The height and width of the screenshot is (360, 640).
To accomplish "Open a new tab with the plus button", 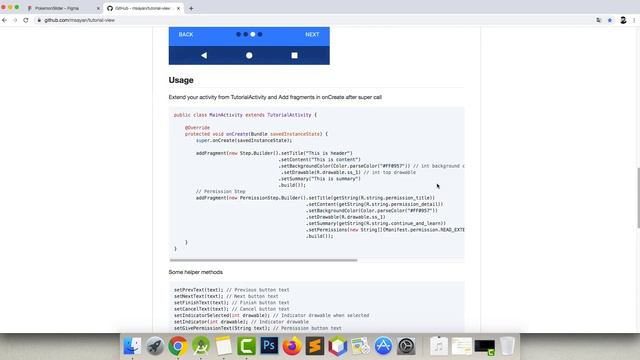I will coord(191,8).
